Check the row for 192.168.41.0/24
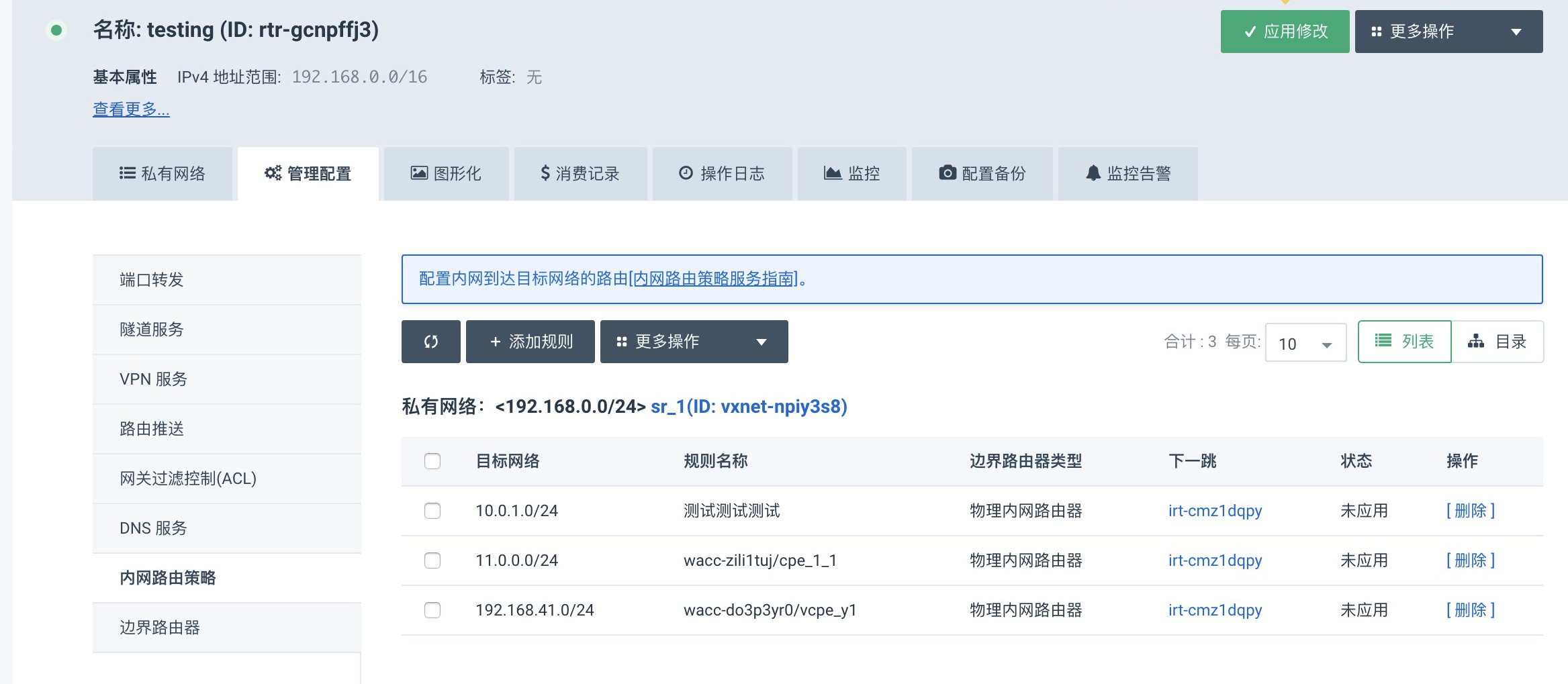The width and height of the screenshot is (1568, 684). pos(432,610)
